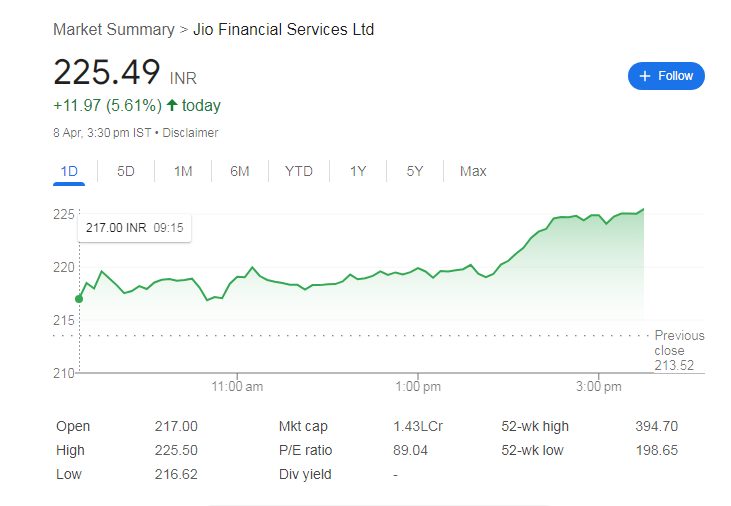Click the Previous close label
The height and width of the screenshot is (506, 731).
[x=679, y=343]
